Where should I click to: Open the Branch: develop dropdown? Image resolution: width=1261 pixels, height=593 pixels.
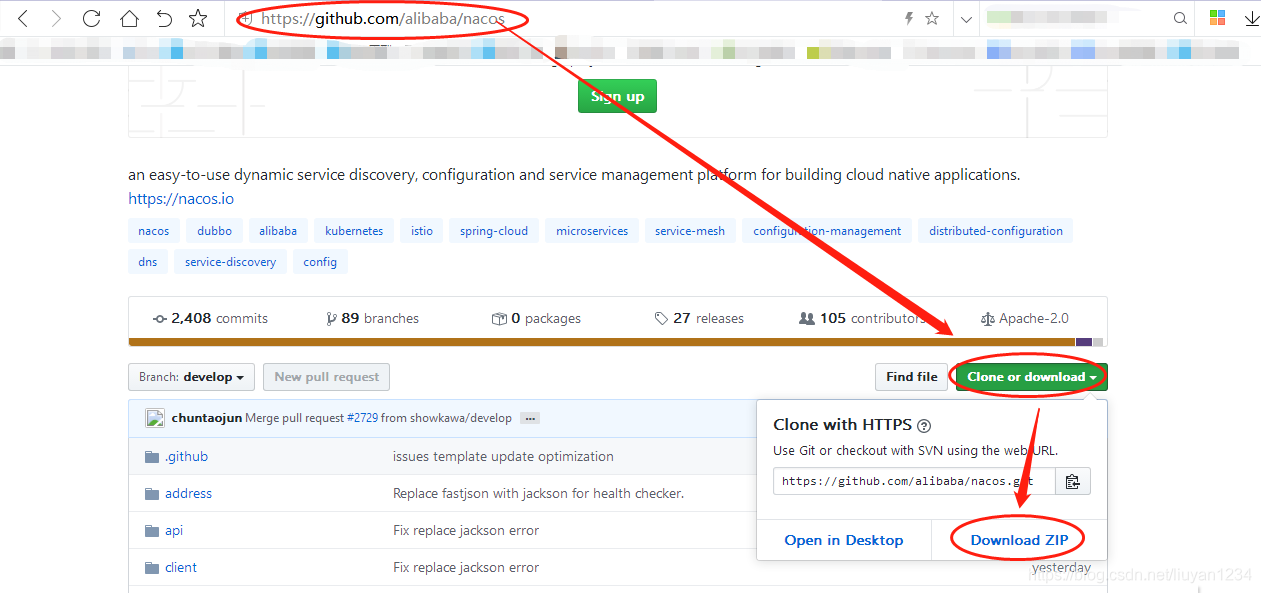point(191,377)
